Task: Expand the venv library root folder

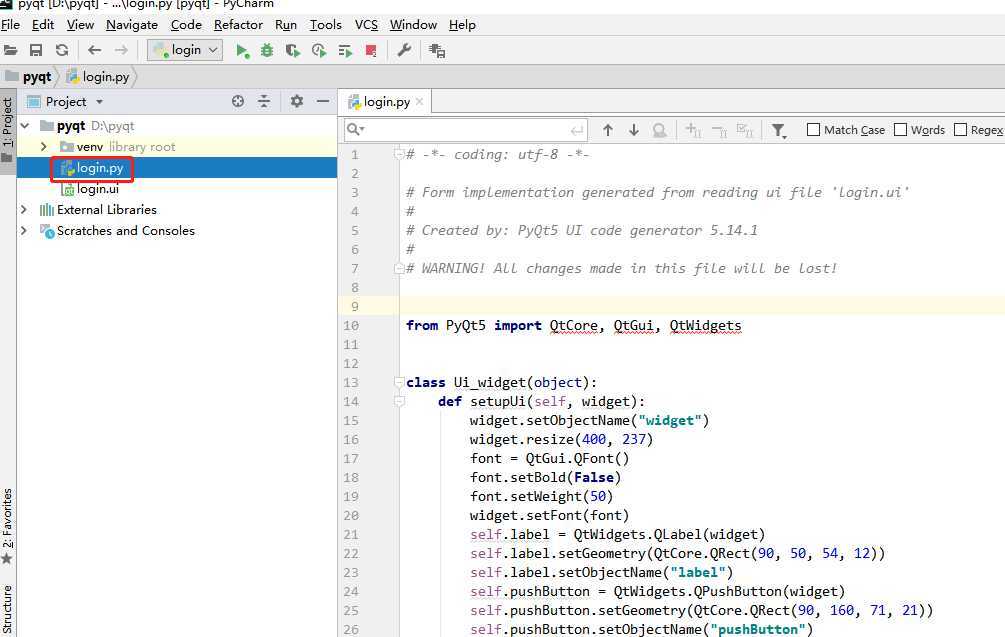Action: point(44,147)
